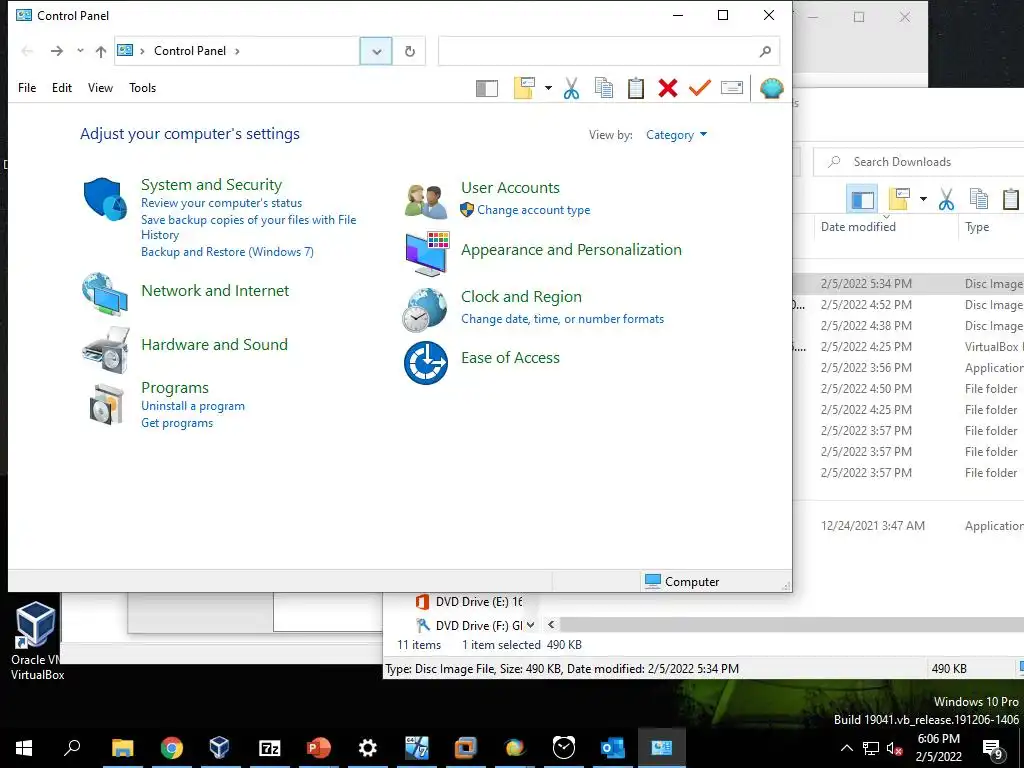Open the Network and Internet globe icon

pos(105,293)
